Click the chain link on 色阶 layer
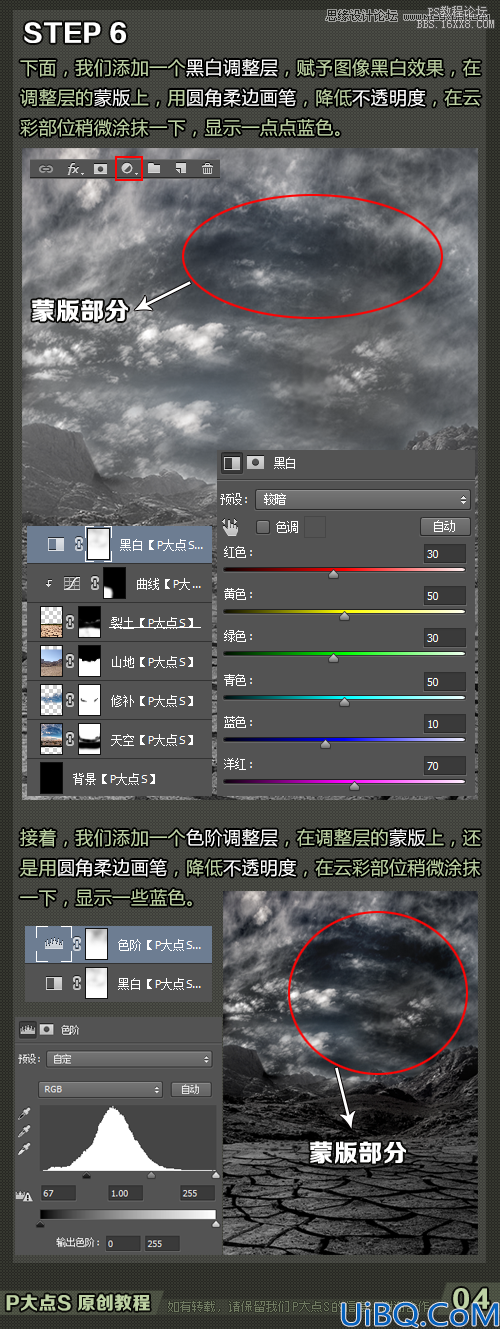Screen dimensions: 500x1329 coord(77,943)
